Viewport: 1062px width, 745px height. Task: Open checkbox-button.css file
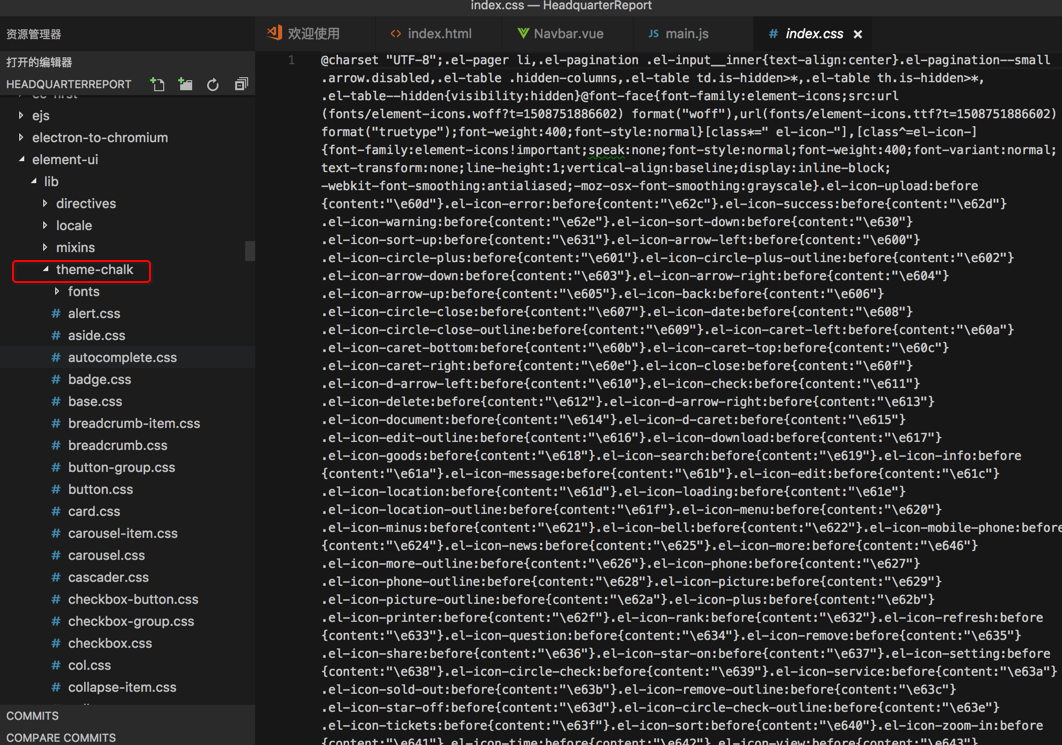pyautogui.click(x=133, y=600)
